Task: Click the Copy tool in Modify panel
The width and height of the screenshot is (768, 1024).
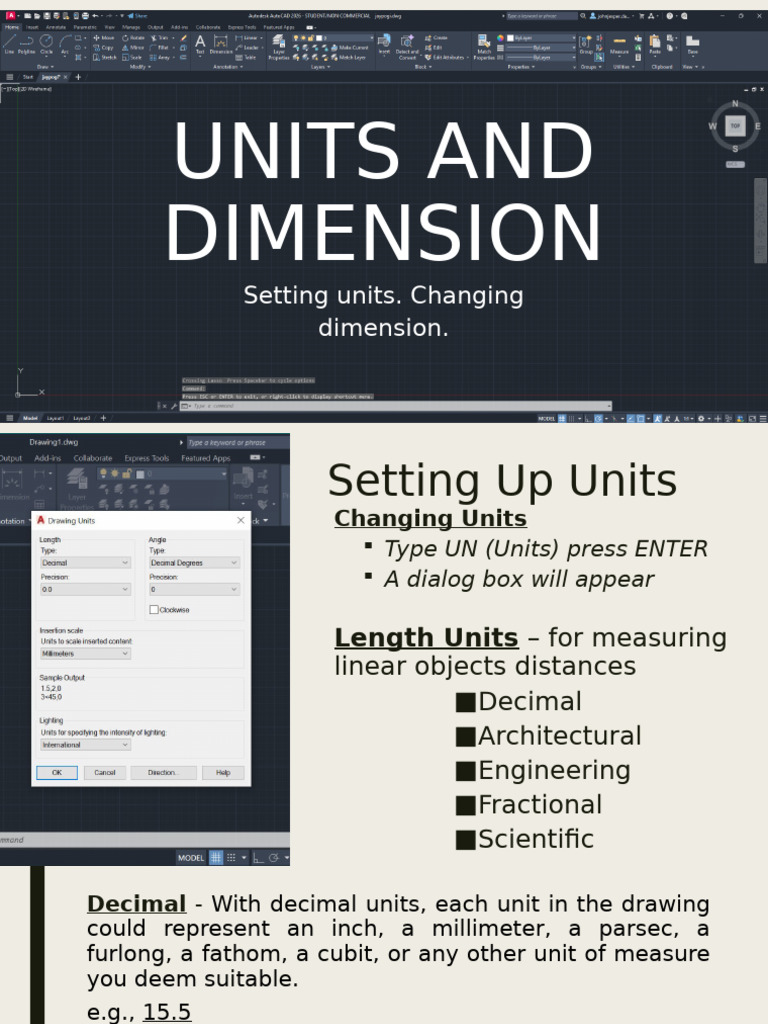Action: click(x=104, y=48)
